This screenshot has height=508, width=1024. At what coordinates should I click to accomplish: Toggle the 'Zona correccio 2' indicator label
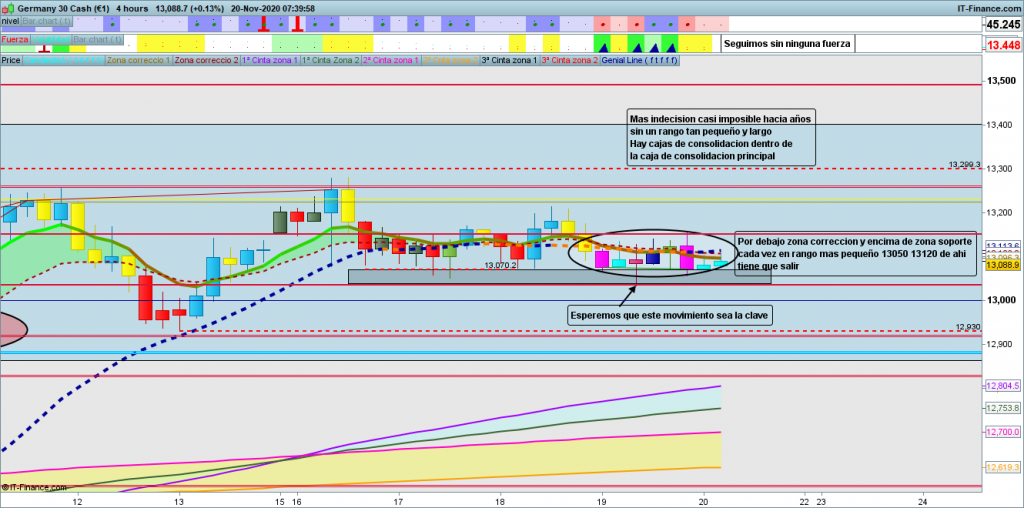(207, 60)
